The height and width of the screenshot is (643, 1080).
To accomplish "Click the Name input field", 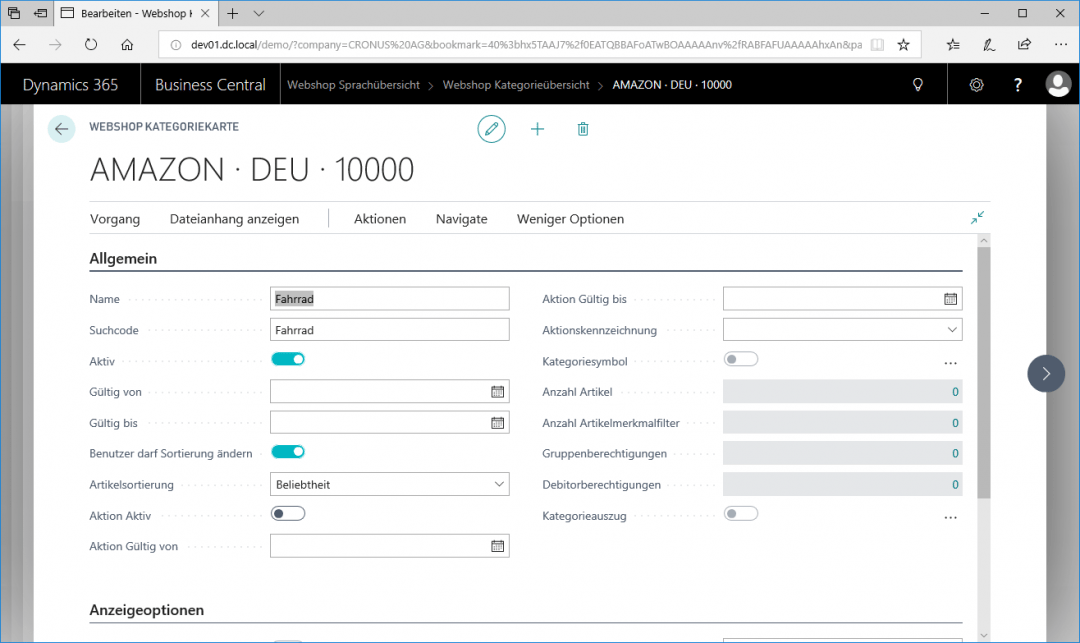I will pyautogui.click(x=390, y=299).
